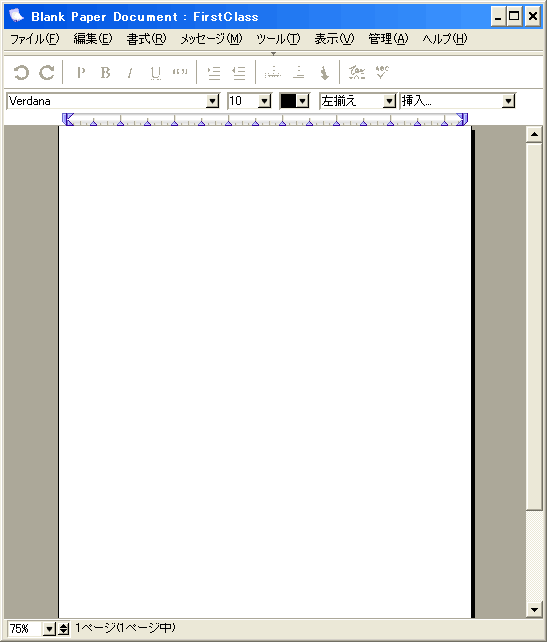547x642 pixels.
Task: Click the vertical scrollbar down arrow
Action: click(x=534, y=610)
